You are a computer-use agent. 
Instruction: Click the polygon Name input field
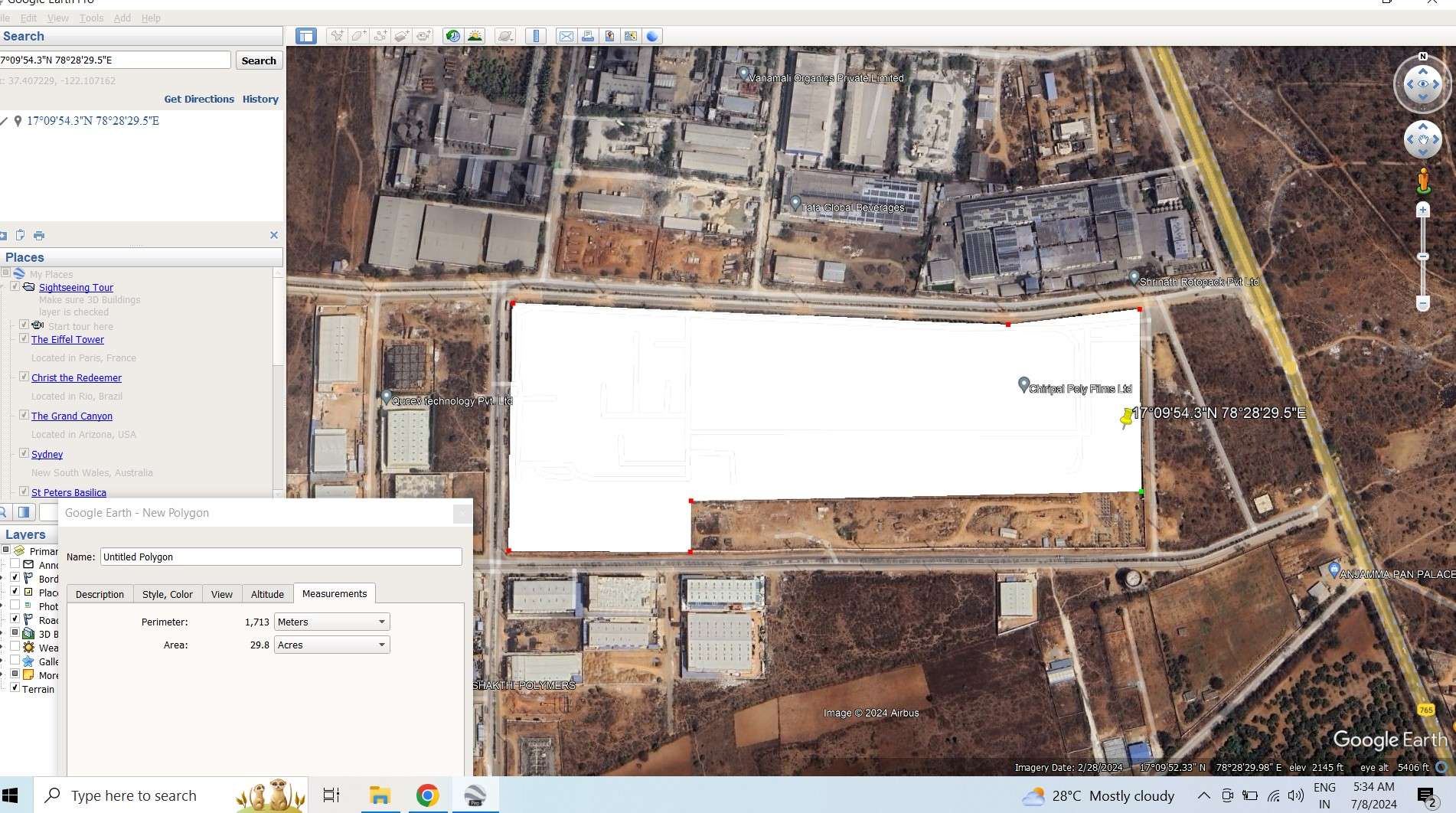tap(281, 557)
